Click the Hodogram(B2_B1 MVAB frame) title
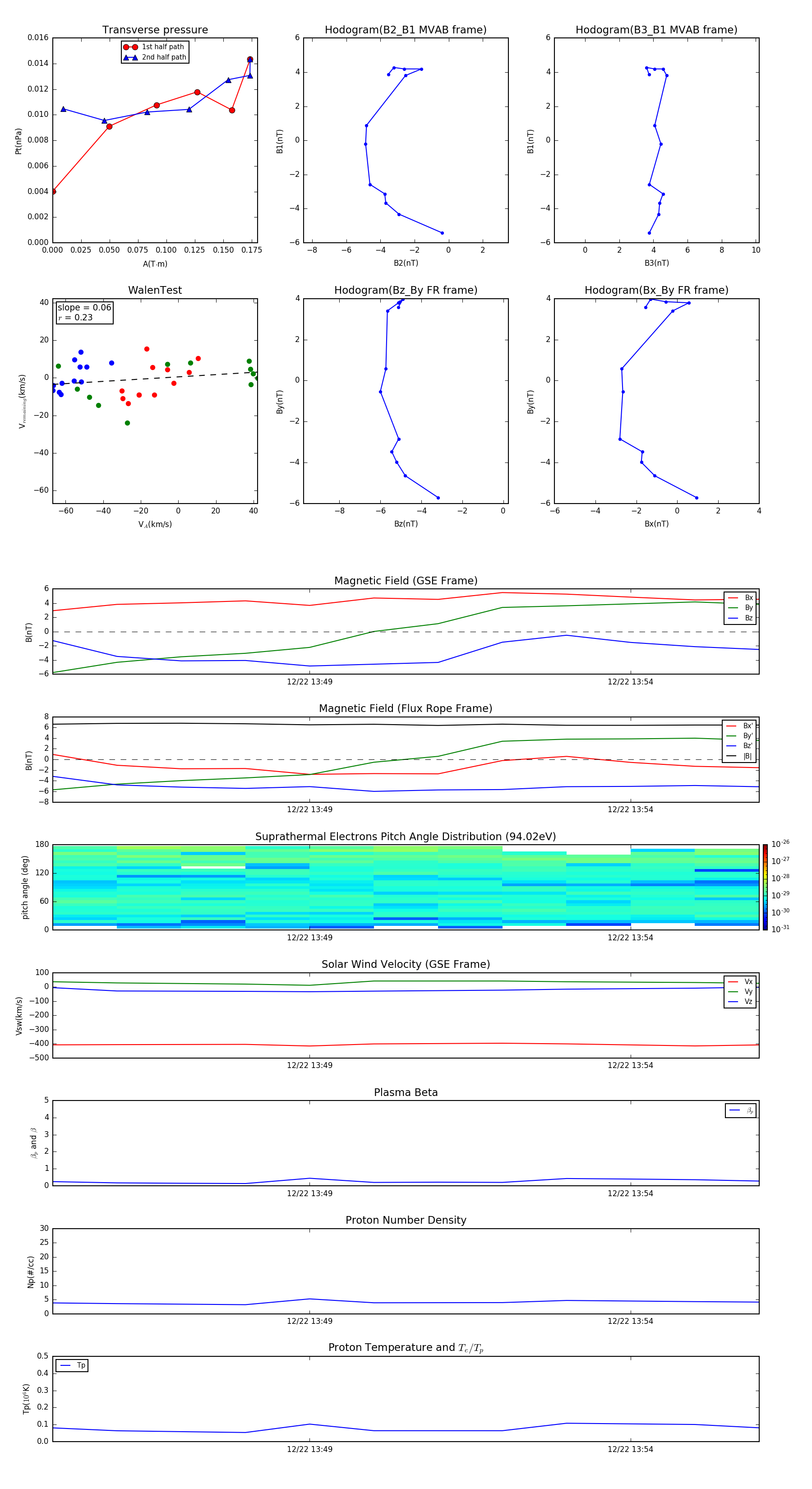Image resolution: width=812 pixels, height=1489 pixels. [x=406, y=30]
